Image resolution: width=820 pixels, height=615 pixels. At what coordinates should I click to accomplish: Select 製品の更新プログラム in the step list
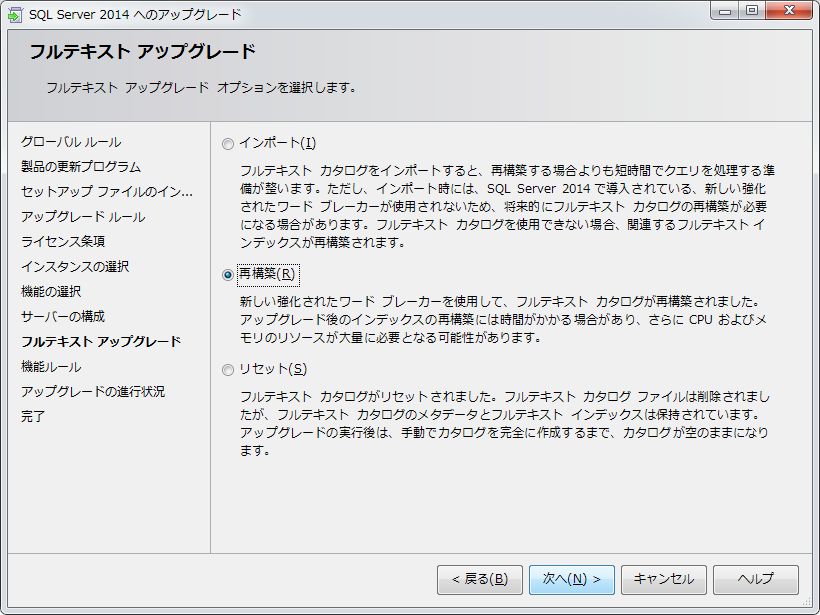(x=81, y=167)
